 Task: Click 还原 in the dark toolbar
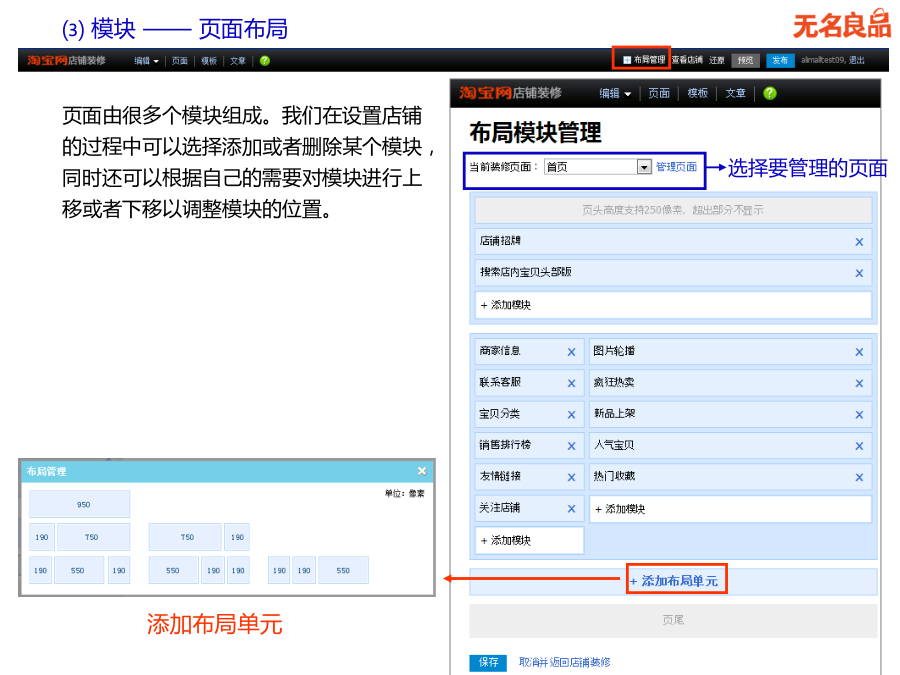(717, 60)
